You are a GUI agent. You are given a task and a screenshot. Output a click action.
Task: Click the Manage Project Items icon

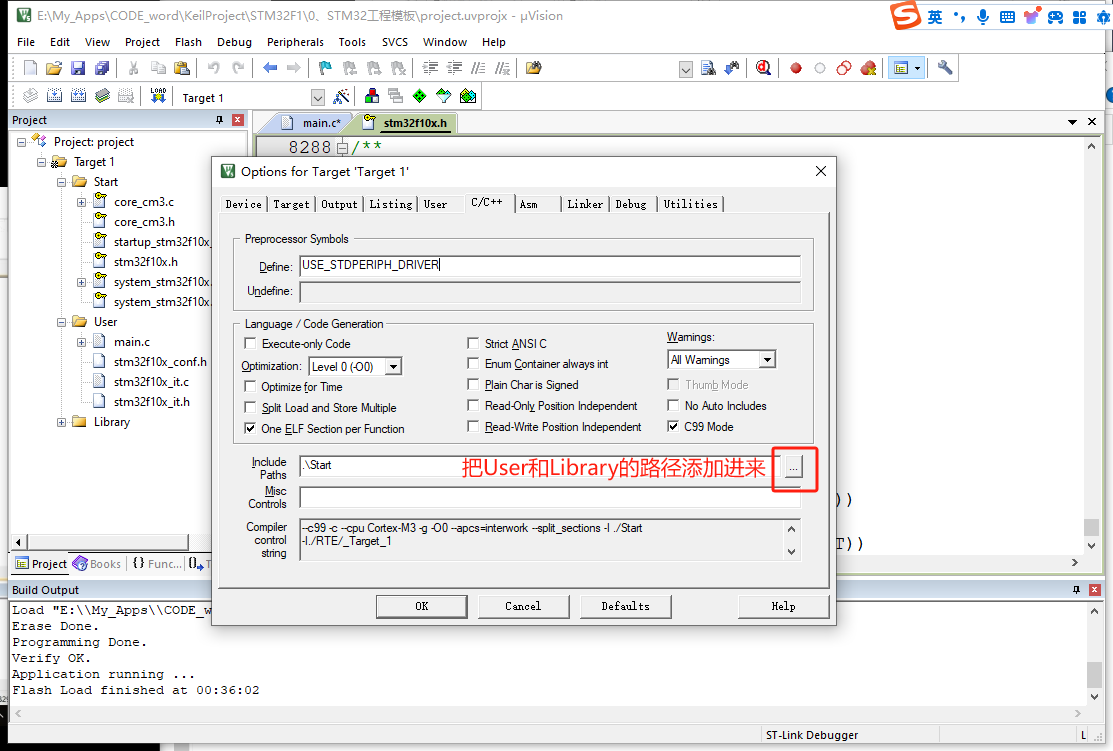tap(371, 97)
